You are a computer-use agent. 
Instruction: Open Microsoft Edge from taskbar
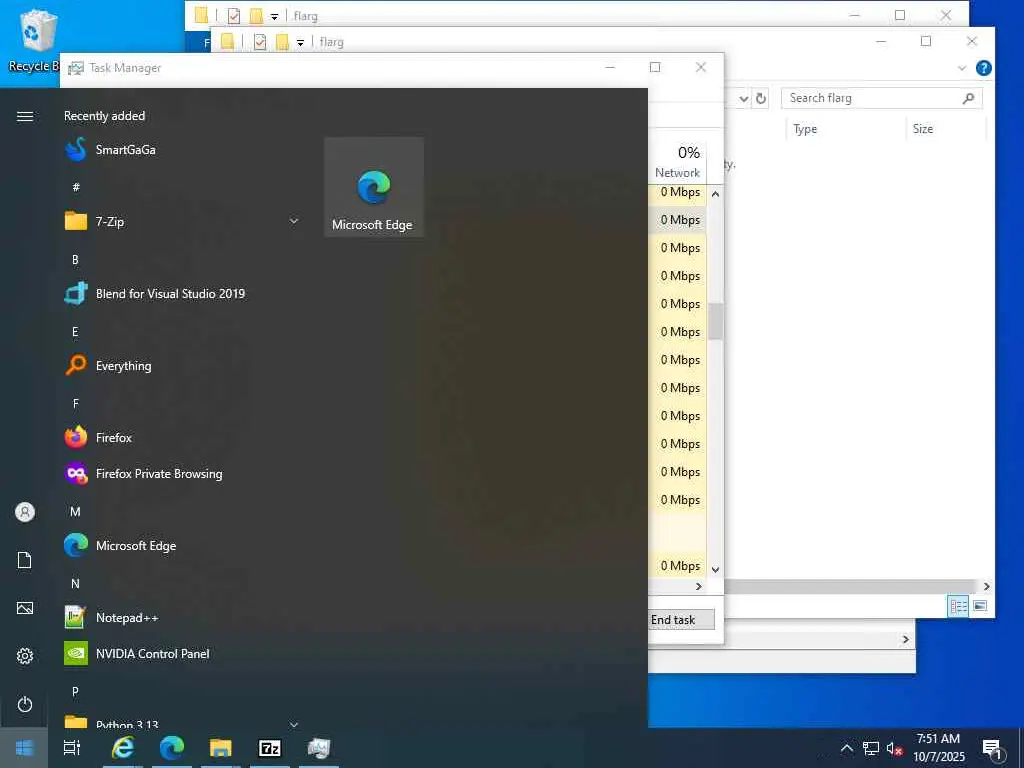click(x=172, y=748)
